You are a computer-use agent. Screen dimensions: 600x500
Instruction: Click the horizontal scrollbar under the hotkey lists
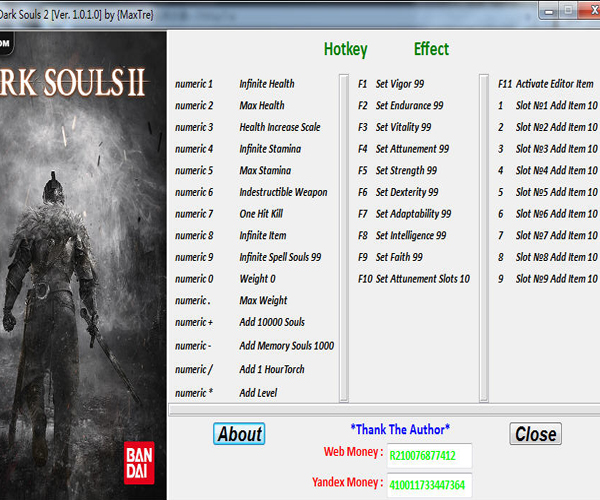pos(384,410)
